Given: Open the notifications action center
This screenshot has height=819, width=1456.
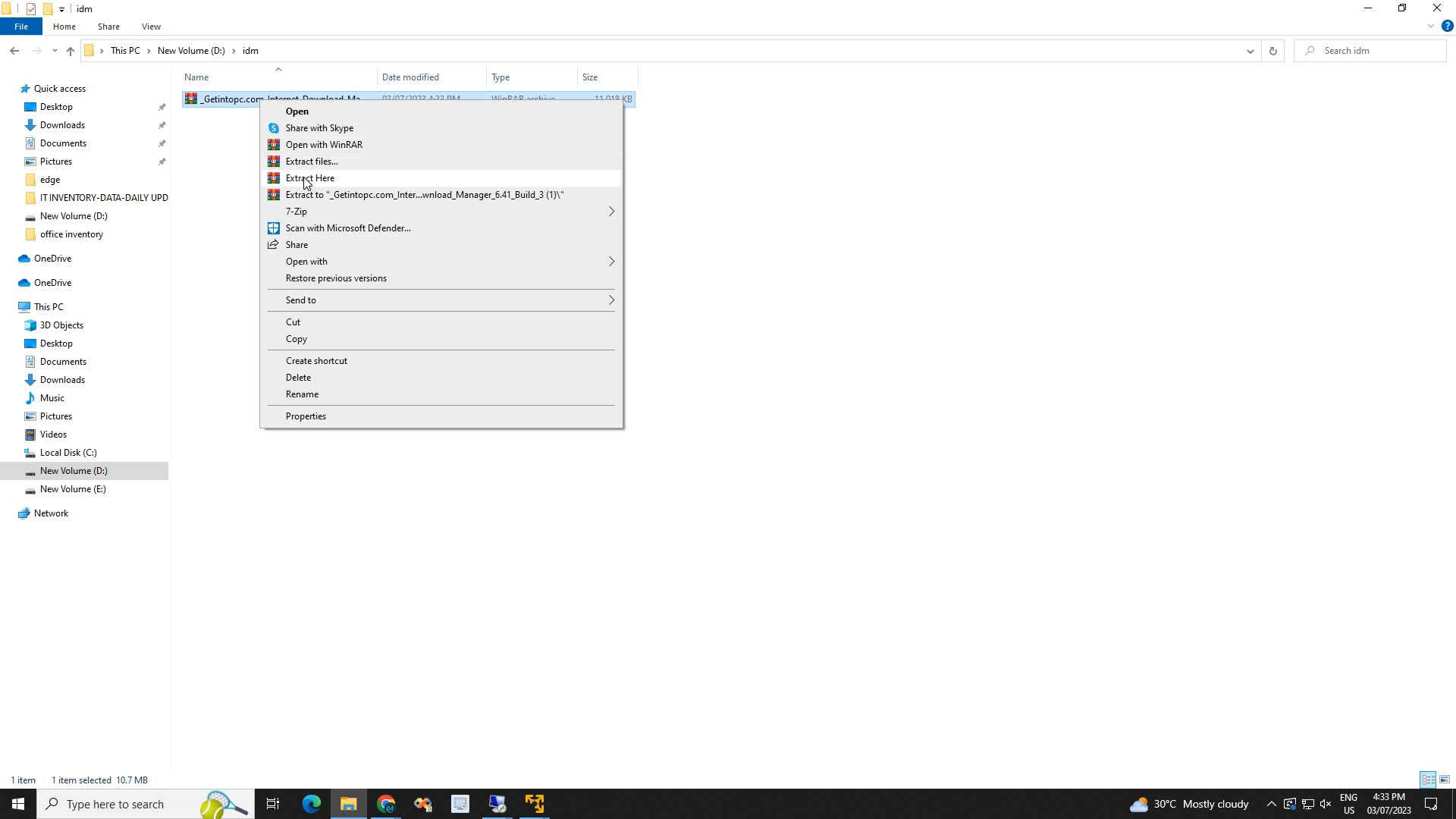Looking at the screenshot, I should pyautogui.click(x=1431, y=804).
